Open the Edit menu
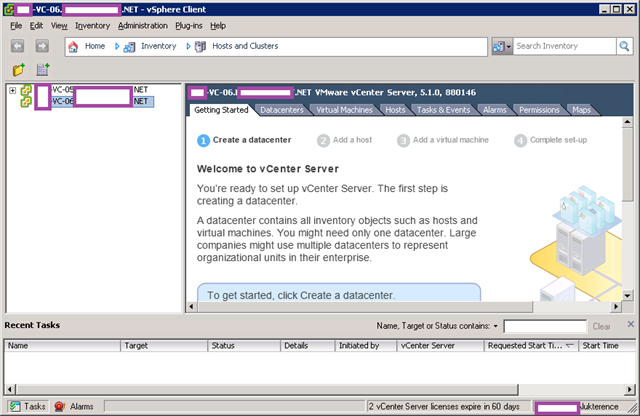Viewport: 640px width, 416px height. tap(36, 26)
